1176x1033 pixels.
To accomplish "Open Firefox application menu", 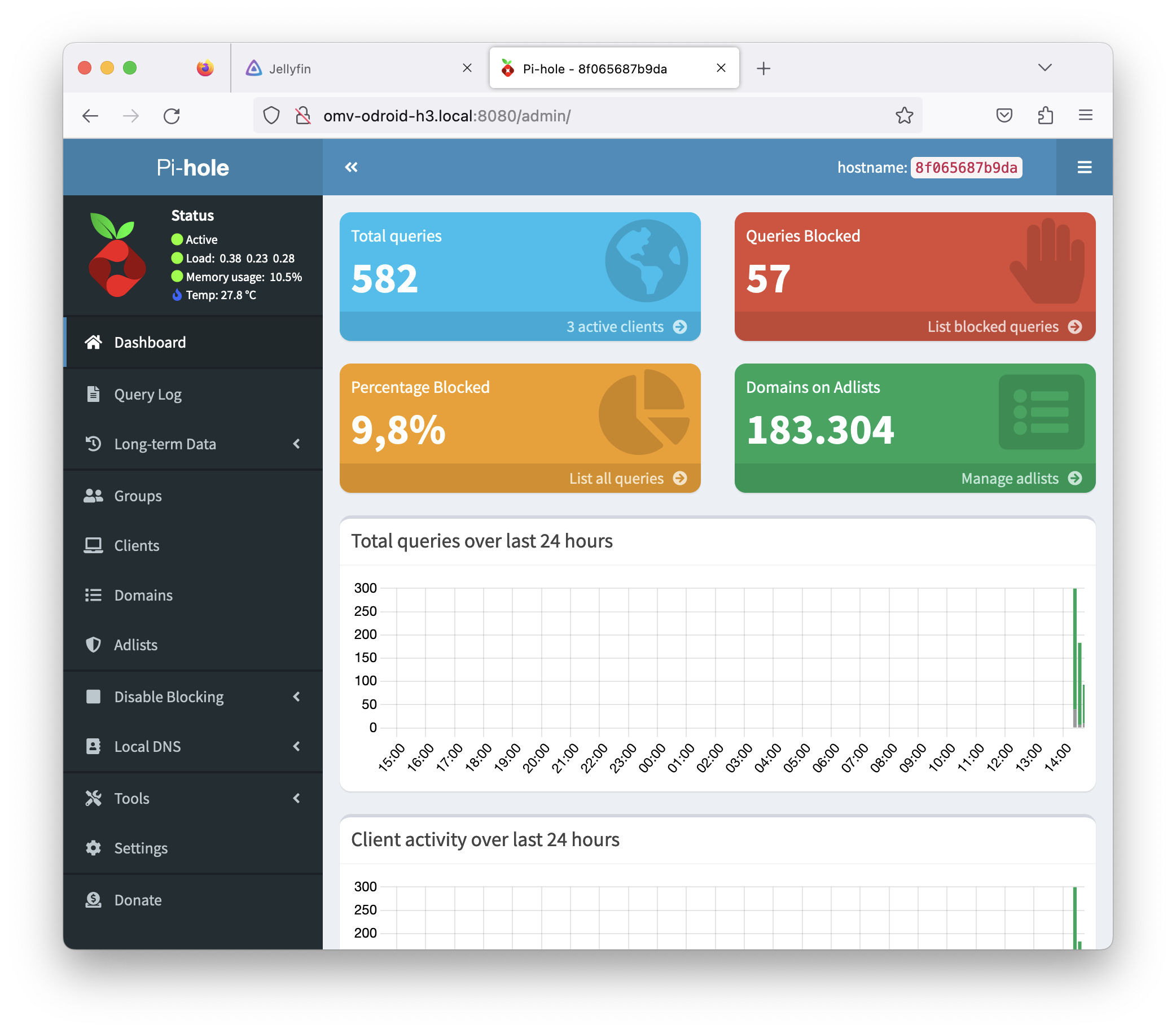I will click(x=1085, y=116).
